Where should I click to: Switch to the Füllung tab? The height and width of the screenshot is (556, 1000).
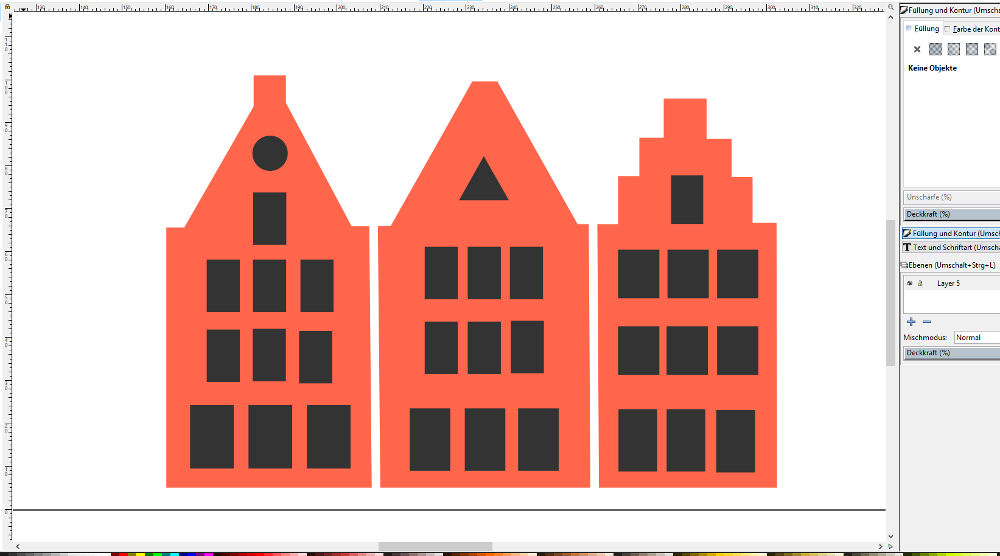(x=922, y=29)
